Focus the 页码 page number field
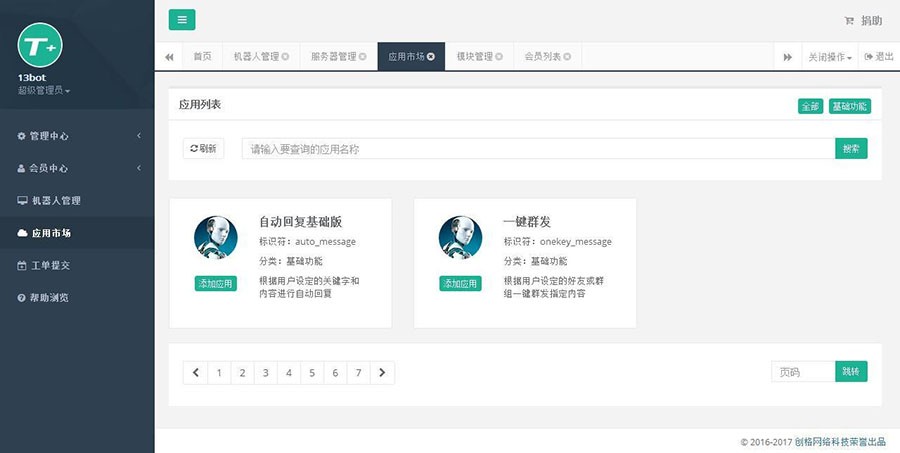 tap(803, 371)
